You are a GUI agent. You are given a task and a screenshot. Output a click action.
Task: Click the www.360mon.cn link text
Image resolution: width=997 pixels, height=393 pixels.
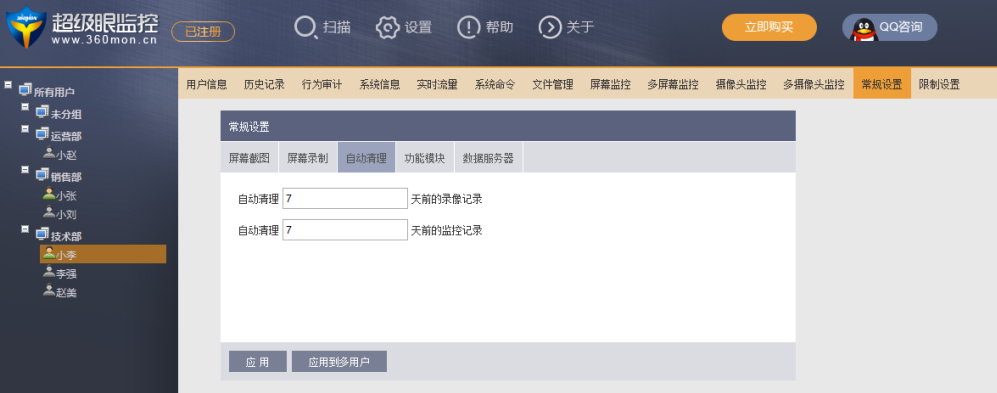pyautogui.click(x=104, y=40)
